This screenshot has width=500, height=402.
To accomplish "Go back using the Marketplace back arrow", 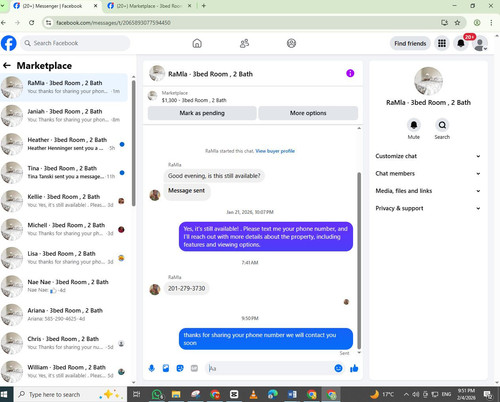I will point(7,66).
